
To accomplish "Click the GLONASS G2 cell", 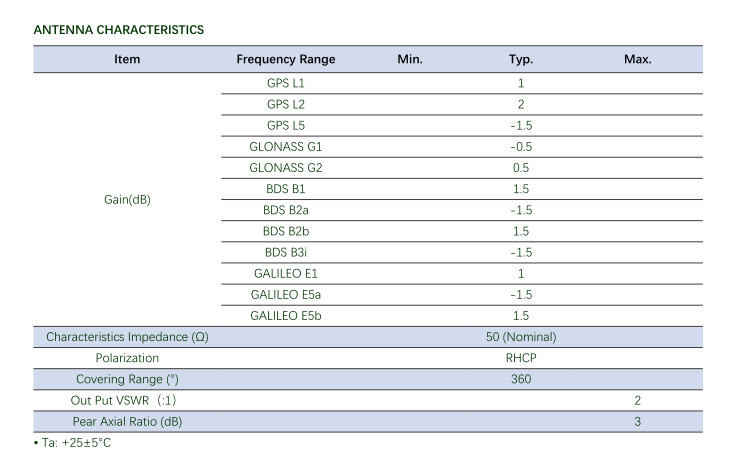I will tap(285, 168).
